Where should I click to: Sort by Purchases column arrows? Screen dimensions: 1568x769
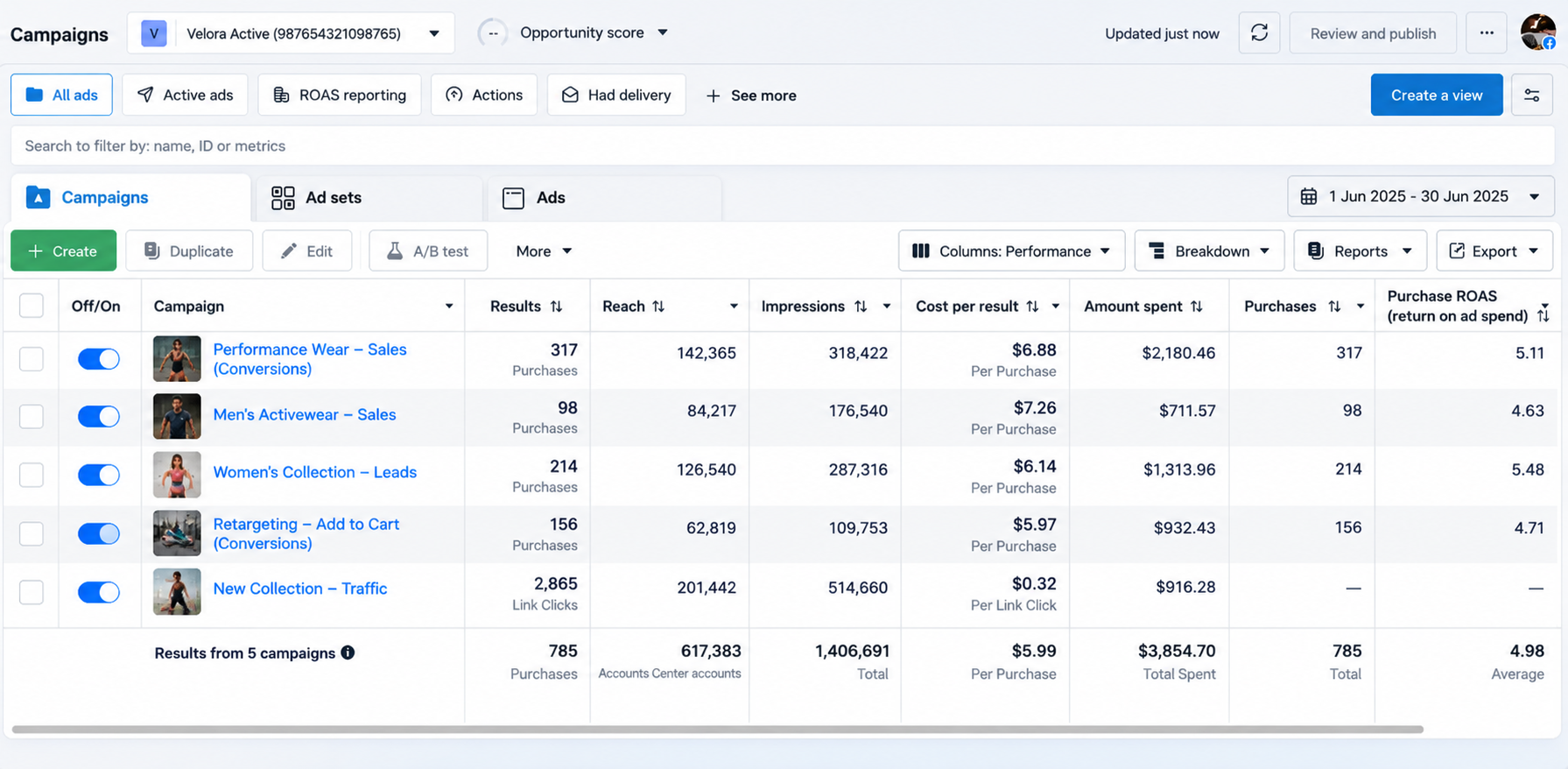1334,307
